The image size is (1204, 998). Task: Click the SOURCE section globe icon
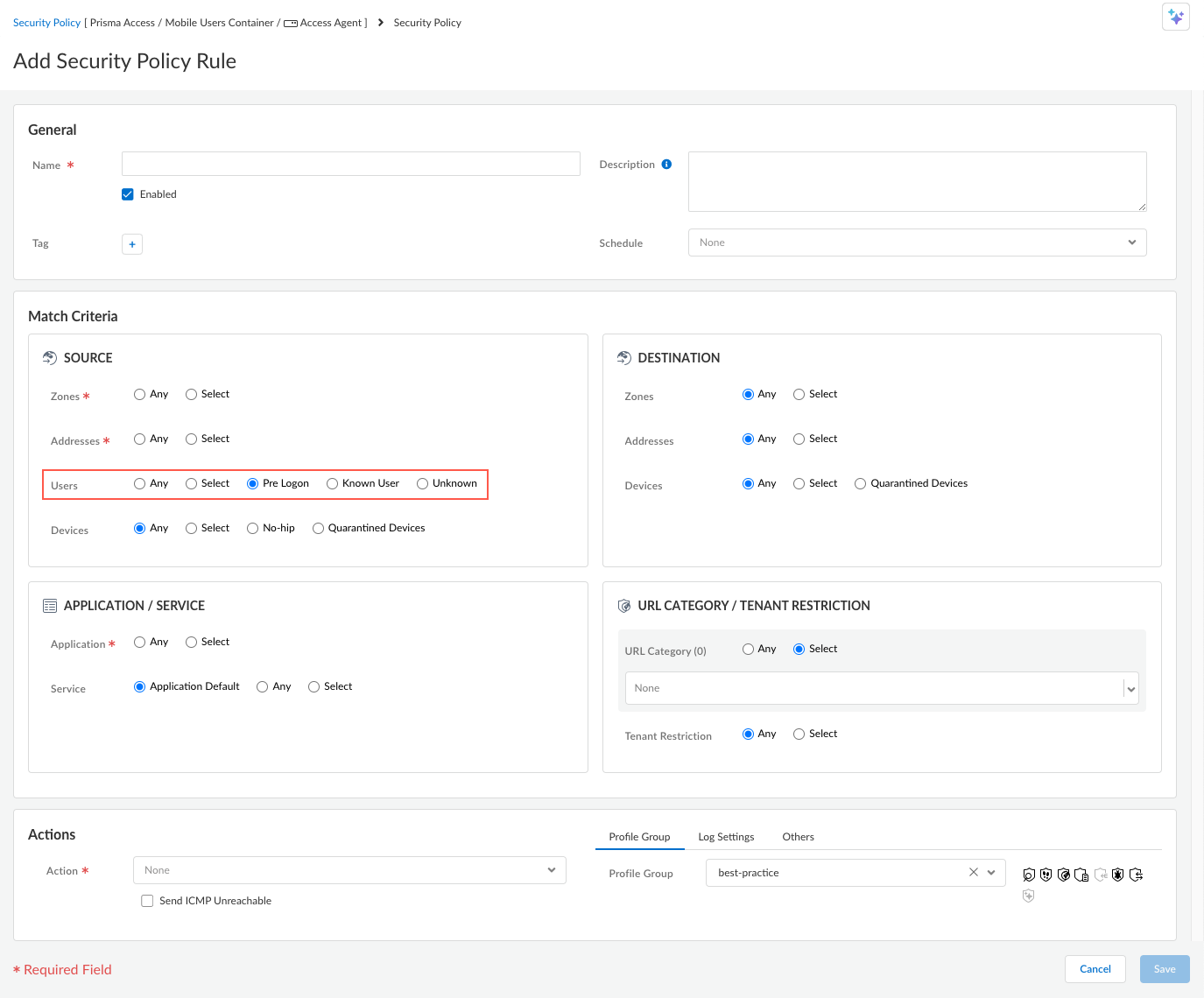click(x=49, y=356)
